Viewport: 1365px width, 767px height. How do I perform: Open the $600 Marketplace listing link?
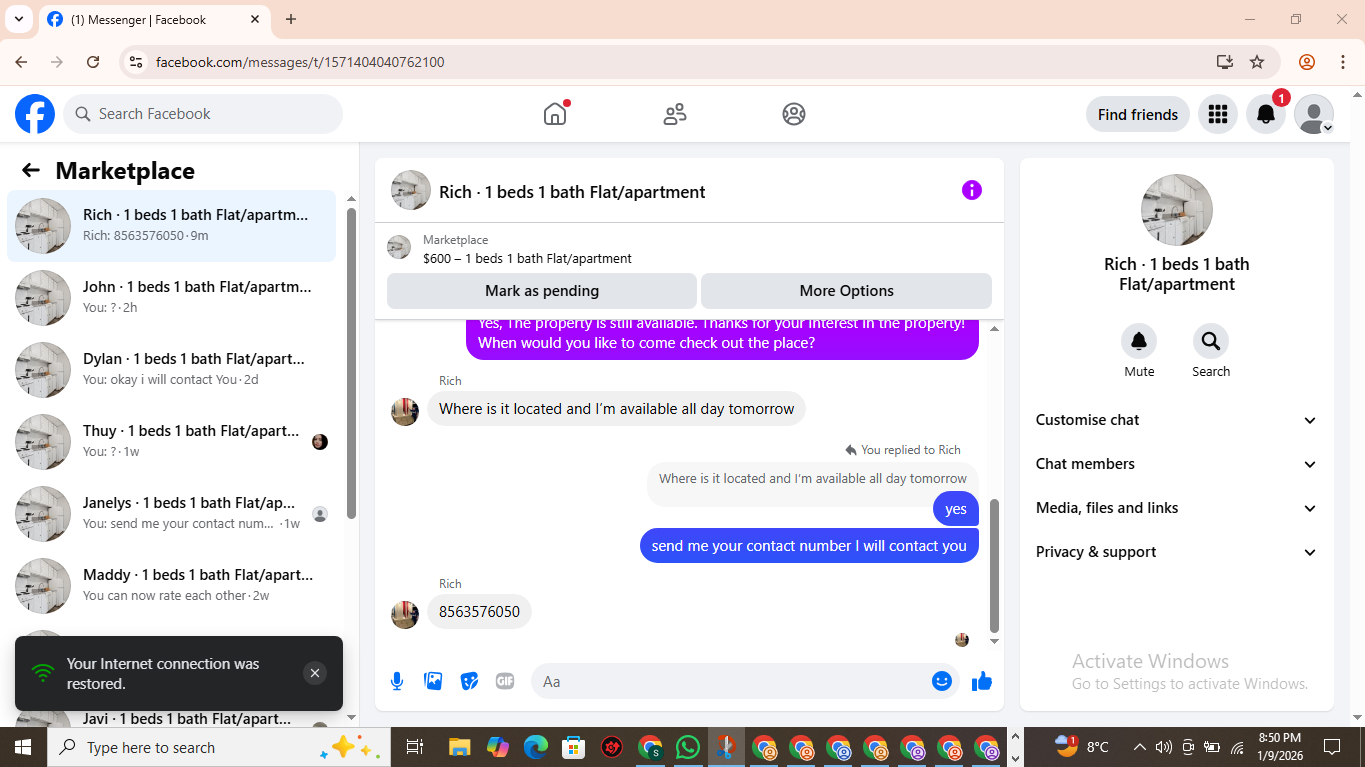click(x=527, y=258)
